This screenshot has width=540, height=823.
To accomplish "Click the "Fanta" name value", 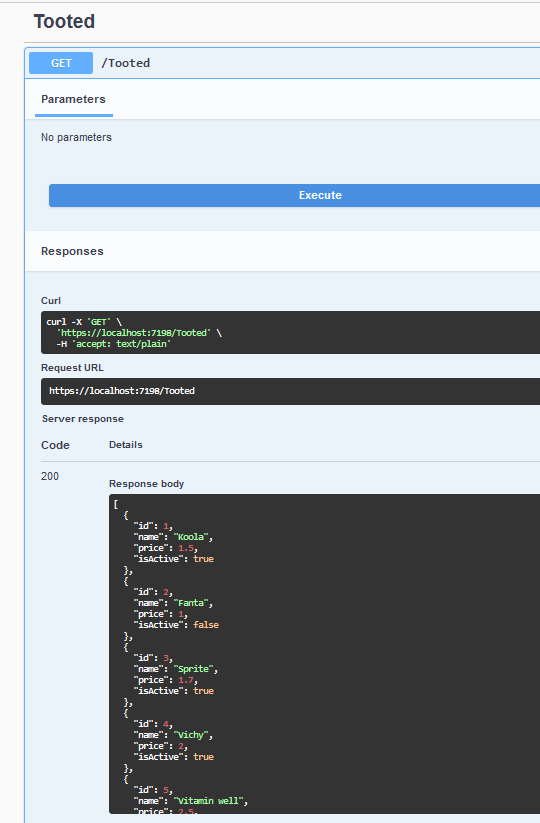I will pyautogui.click(x=191, y=603).
